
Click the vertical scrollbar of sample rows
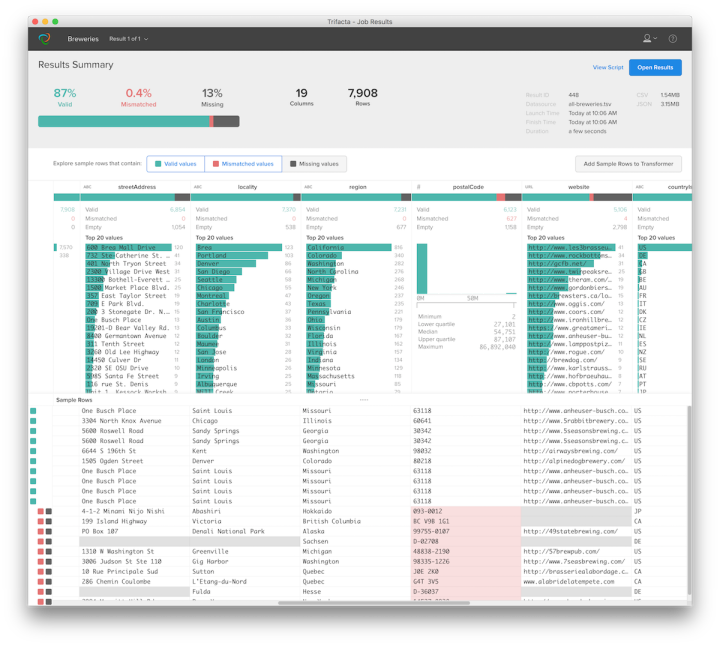(689, 500)
